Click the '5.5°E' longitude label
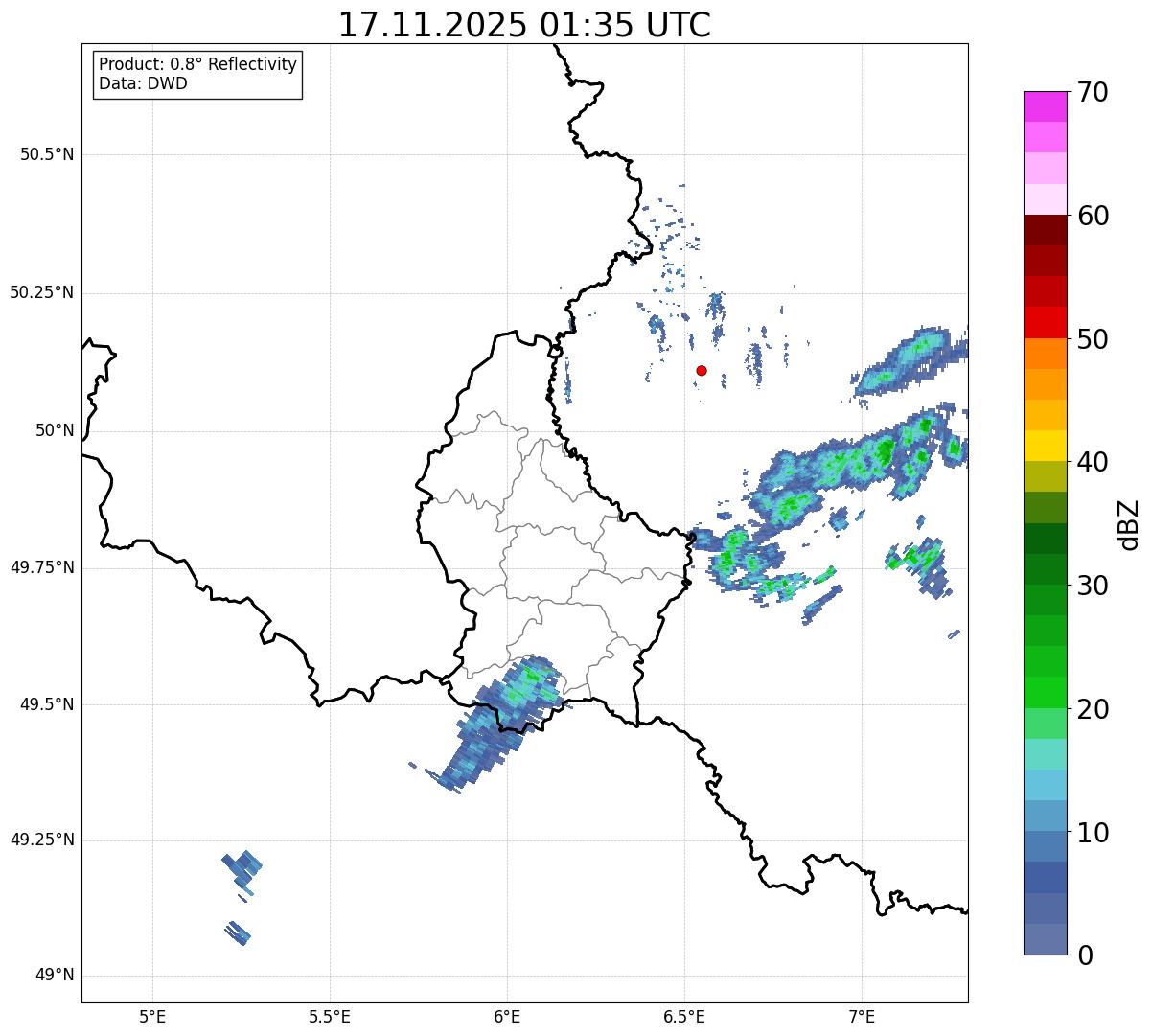 pos(330,1016)
